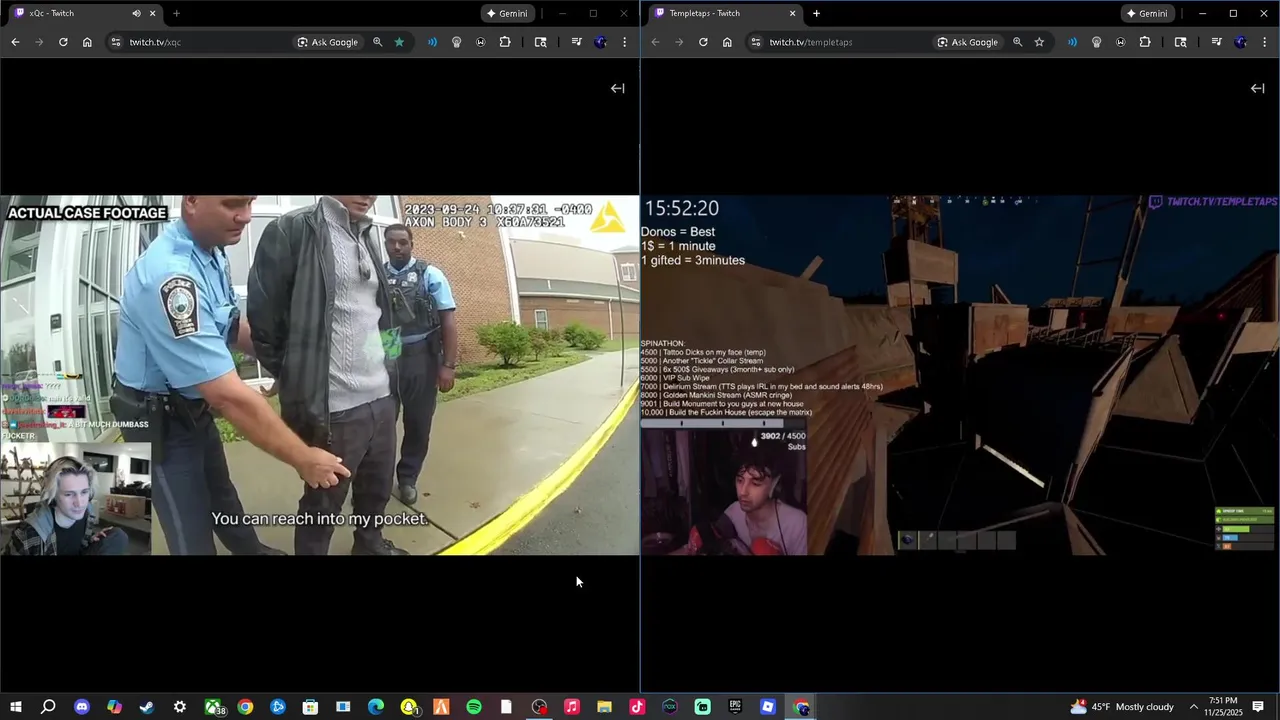Open new tab in xQc window
The height and width of the screenshot is (720, 1280).
pyautogui.click(x=176, y=13)
